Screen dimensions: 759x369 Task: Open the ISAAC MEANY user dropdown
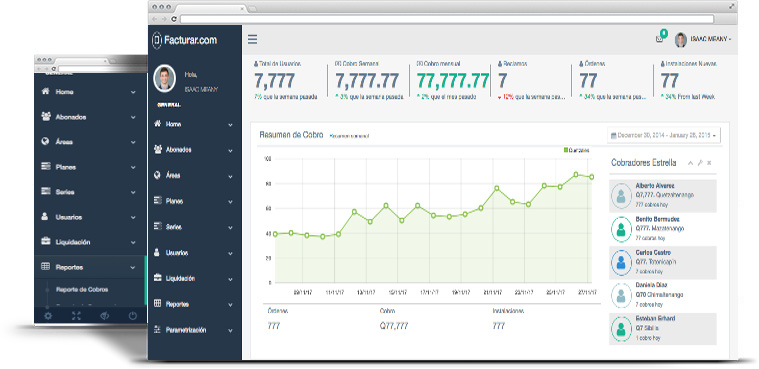[x=711, y=39]
